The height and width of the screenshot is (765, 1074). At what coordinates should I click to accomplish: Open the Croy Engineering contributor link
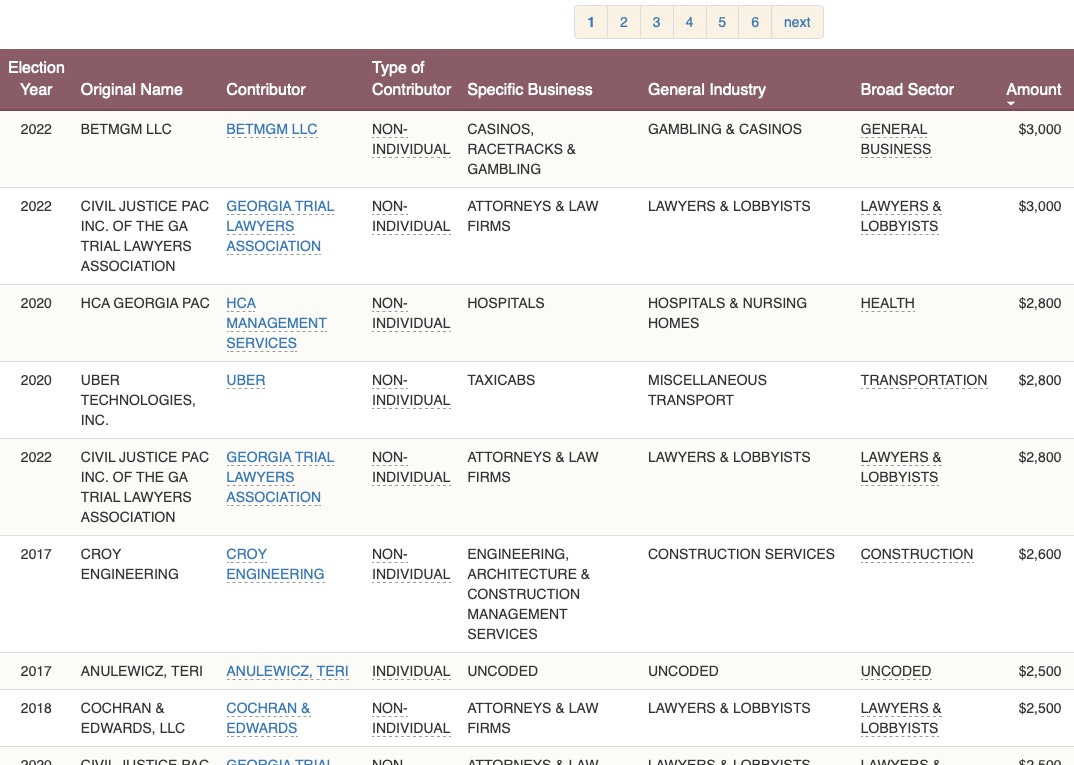tap(275, 564)
